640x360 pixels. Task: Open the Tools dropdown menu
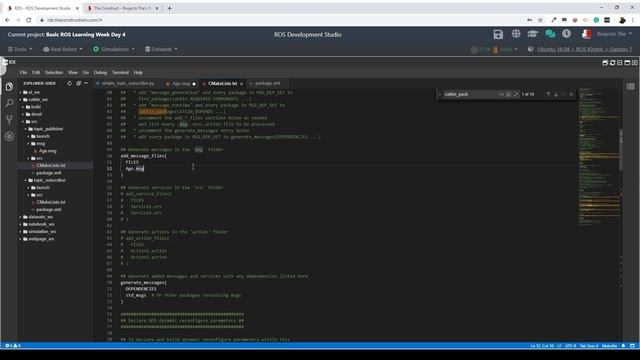pyautogui.click(x=20, y=49)
